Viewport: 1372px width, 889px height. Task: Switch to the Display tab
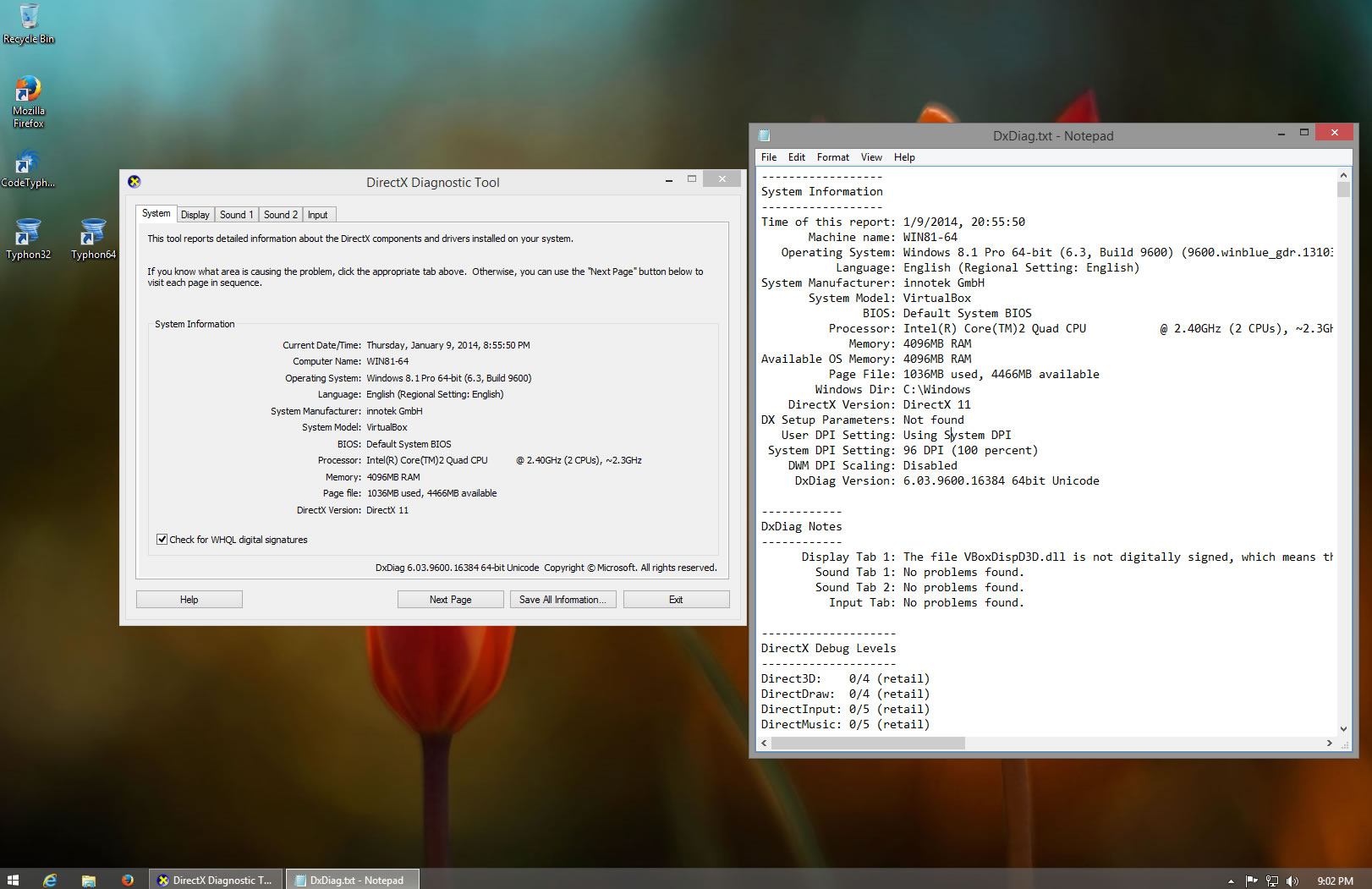(x=195, y=215)
